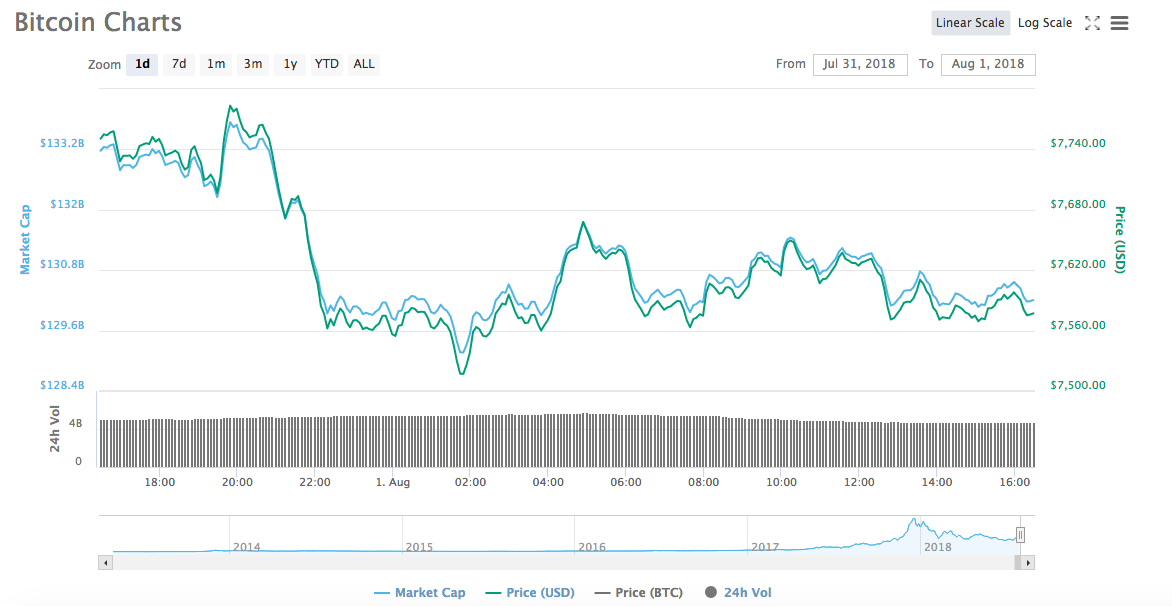Click the $7,560.00 price axis label
Viewport: 1172px width, 606px height.
point(1078,326)
